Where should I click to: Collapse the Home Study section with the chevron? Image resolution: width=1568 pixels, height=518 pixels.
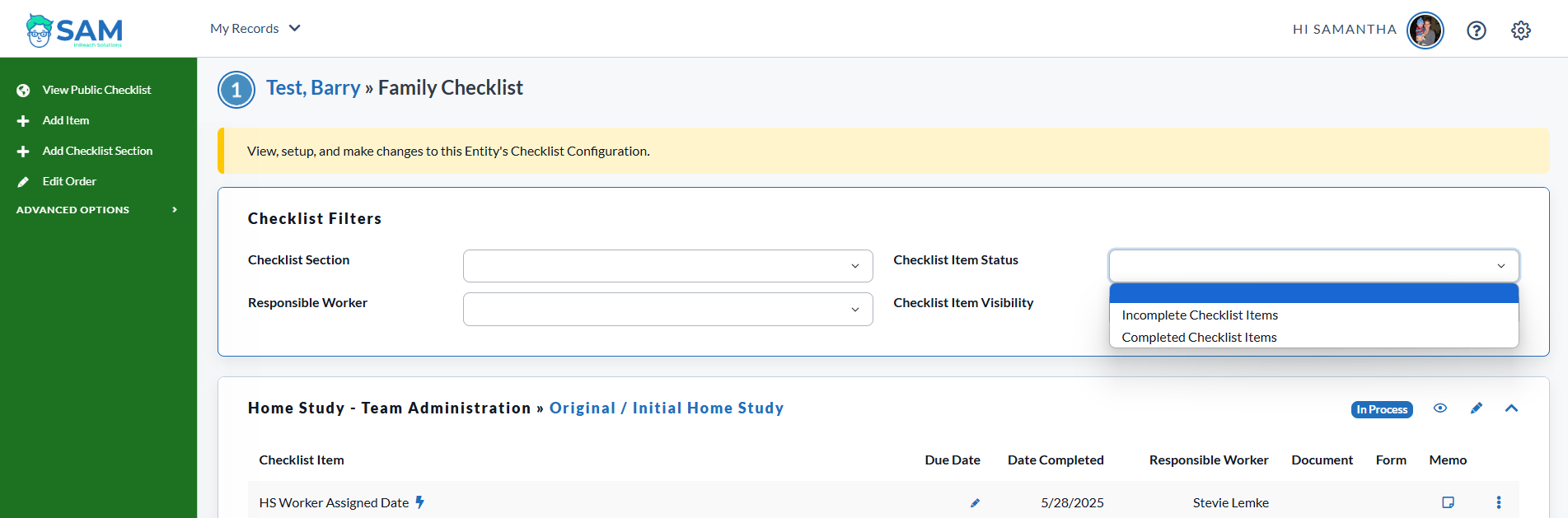1511,408
